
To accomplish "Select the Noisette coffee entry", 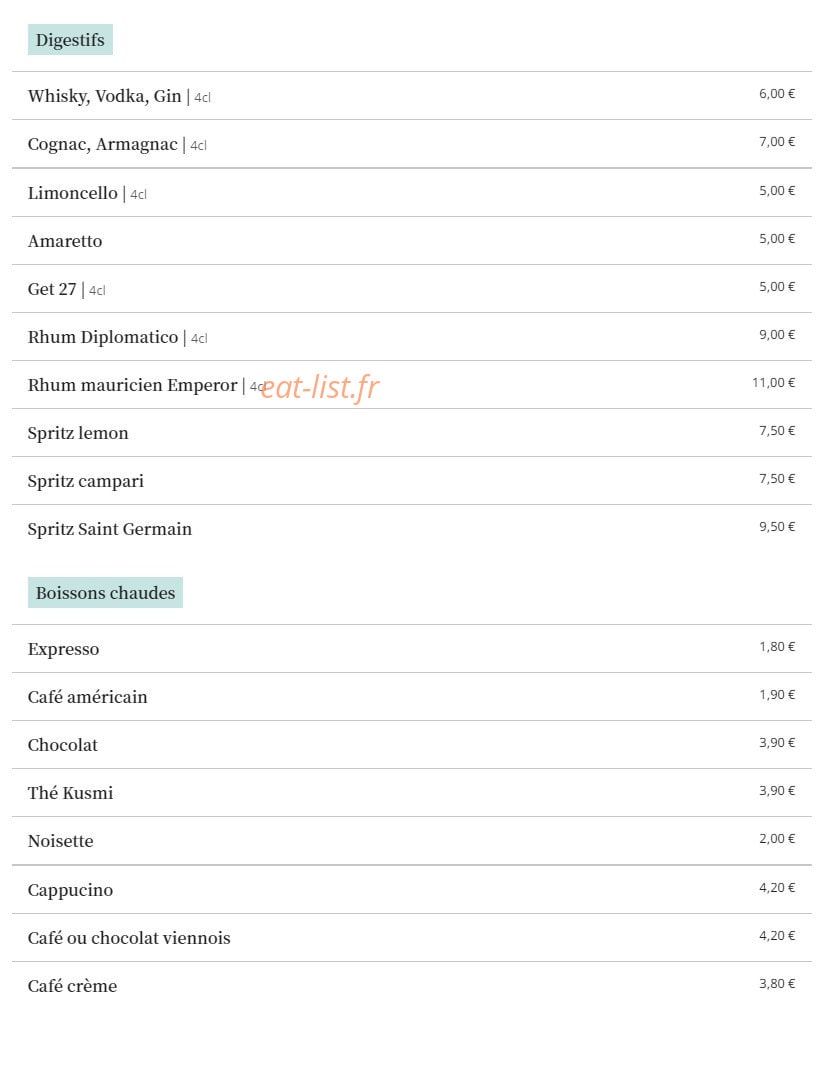I will pos(412,841).
